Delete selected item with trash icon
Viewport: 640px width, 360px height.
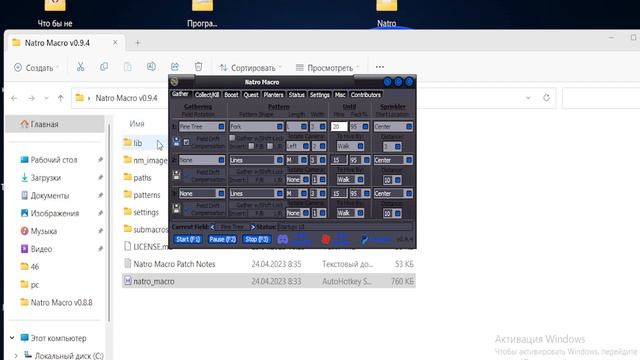pyautogui.click(x=198, y=67)
